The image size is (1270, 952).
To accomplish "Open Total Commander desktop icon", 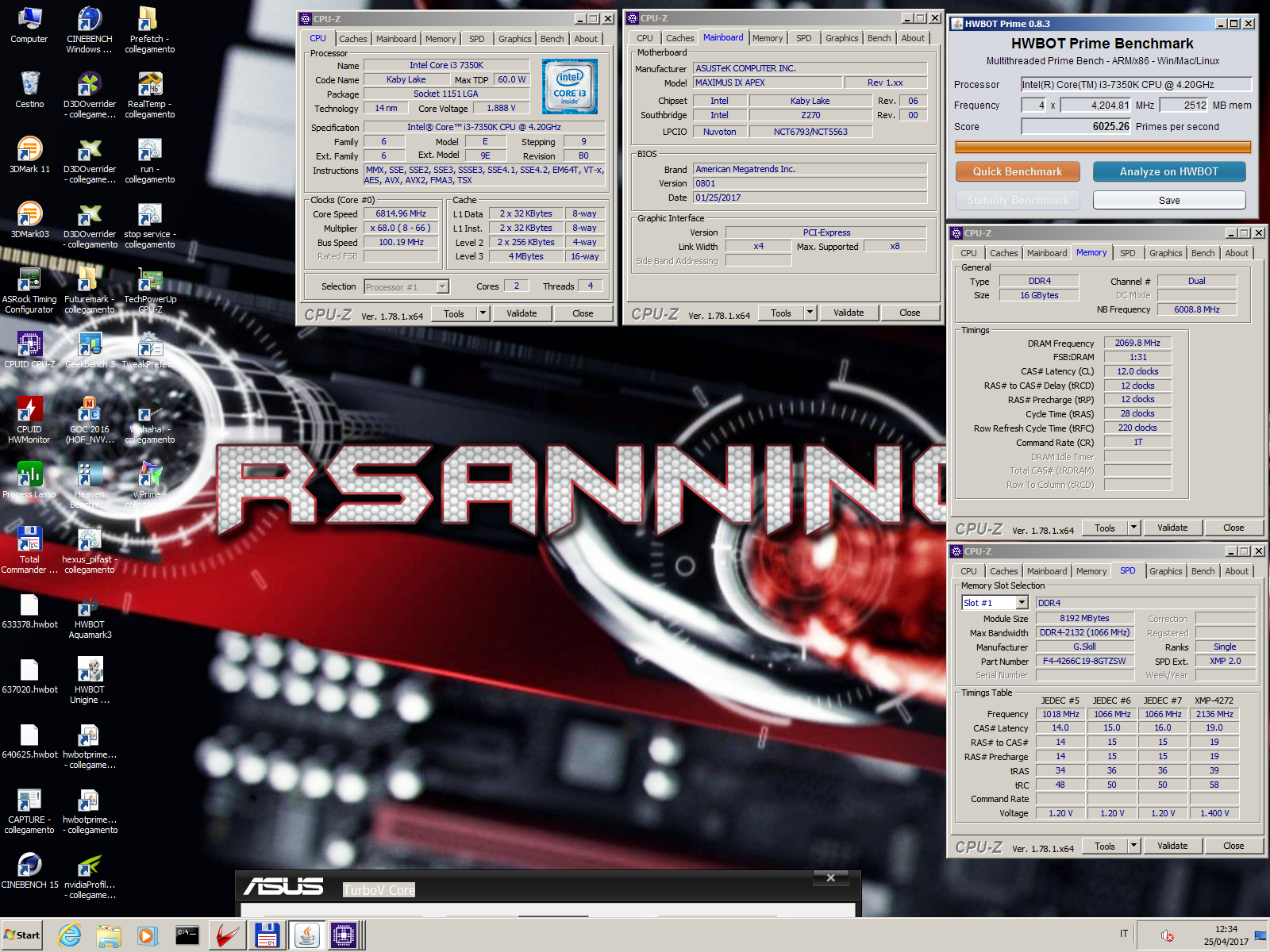I will coord(29,551).
